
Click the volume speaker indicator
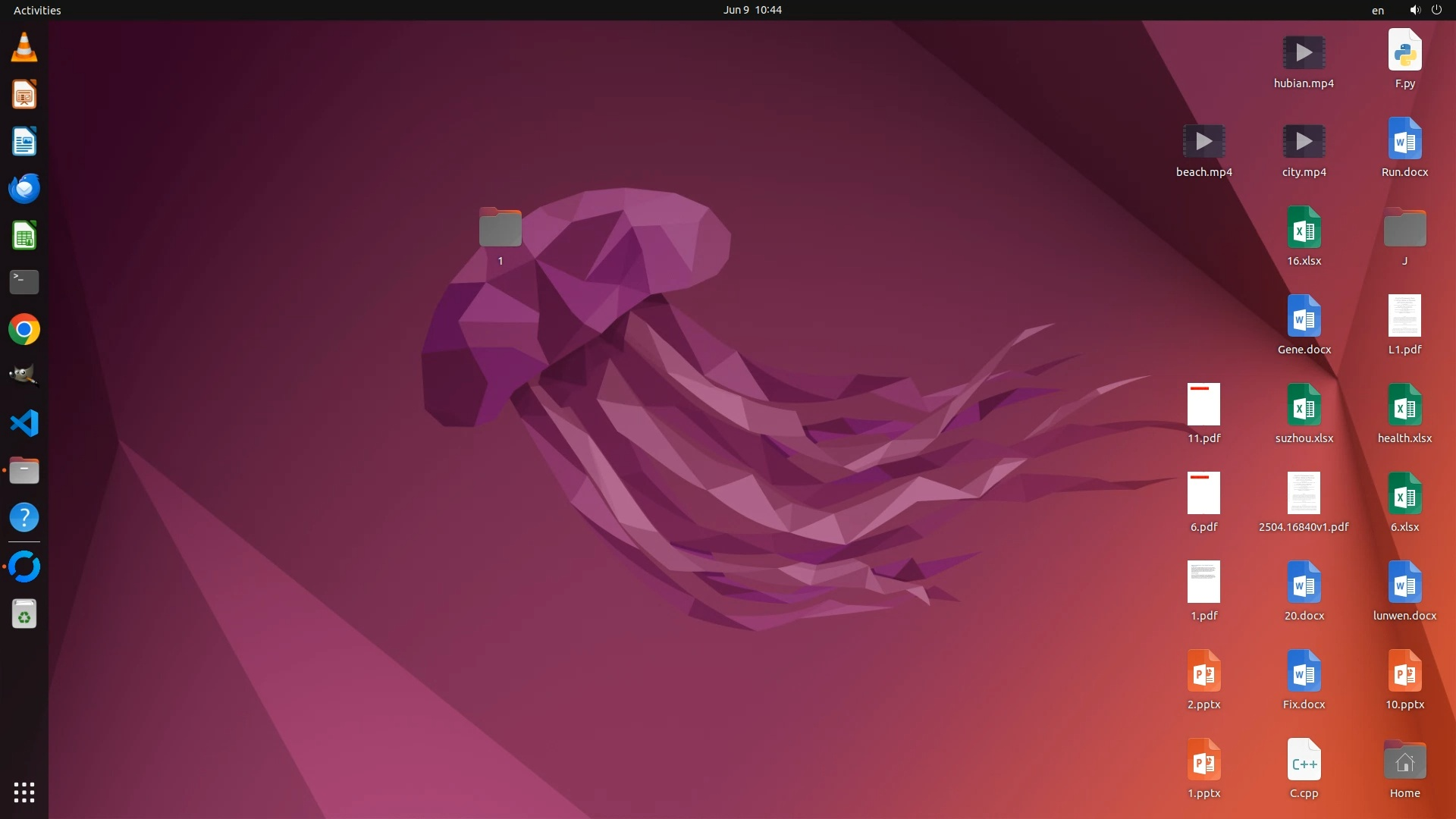pyautogui.click(x=1414, y=10)
